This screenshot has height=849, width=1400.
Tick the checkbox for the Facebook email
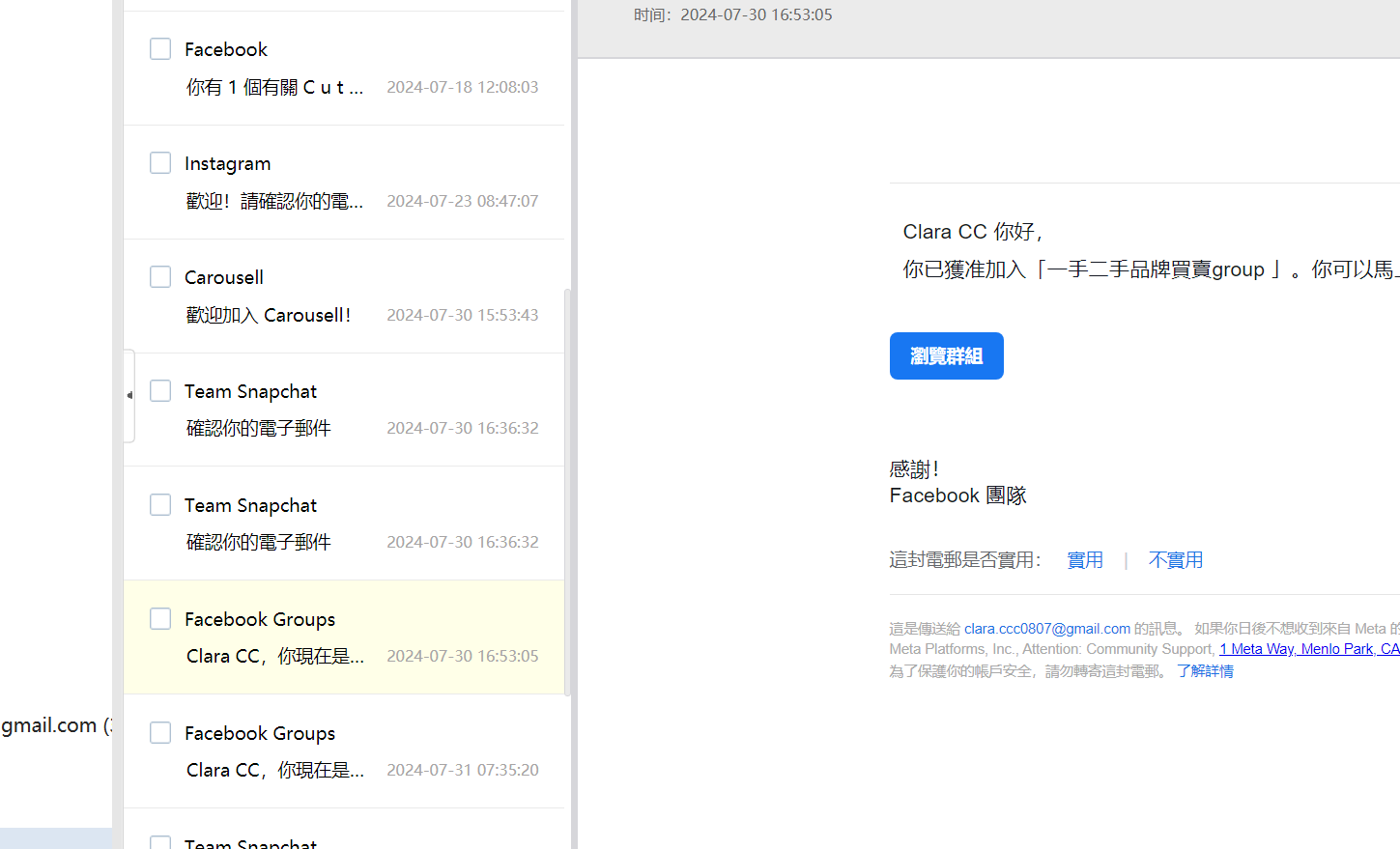point(160,49)
